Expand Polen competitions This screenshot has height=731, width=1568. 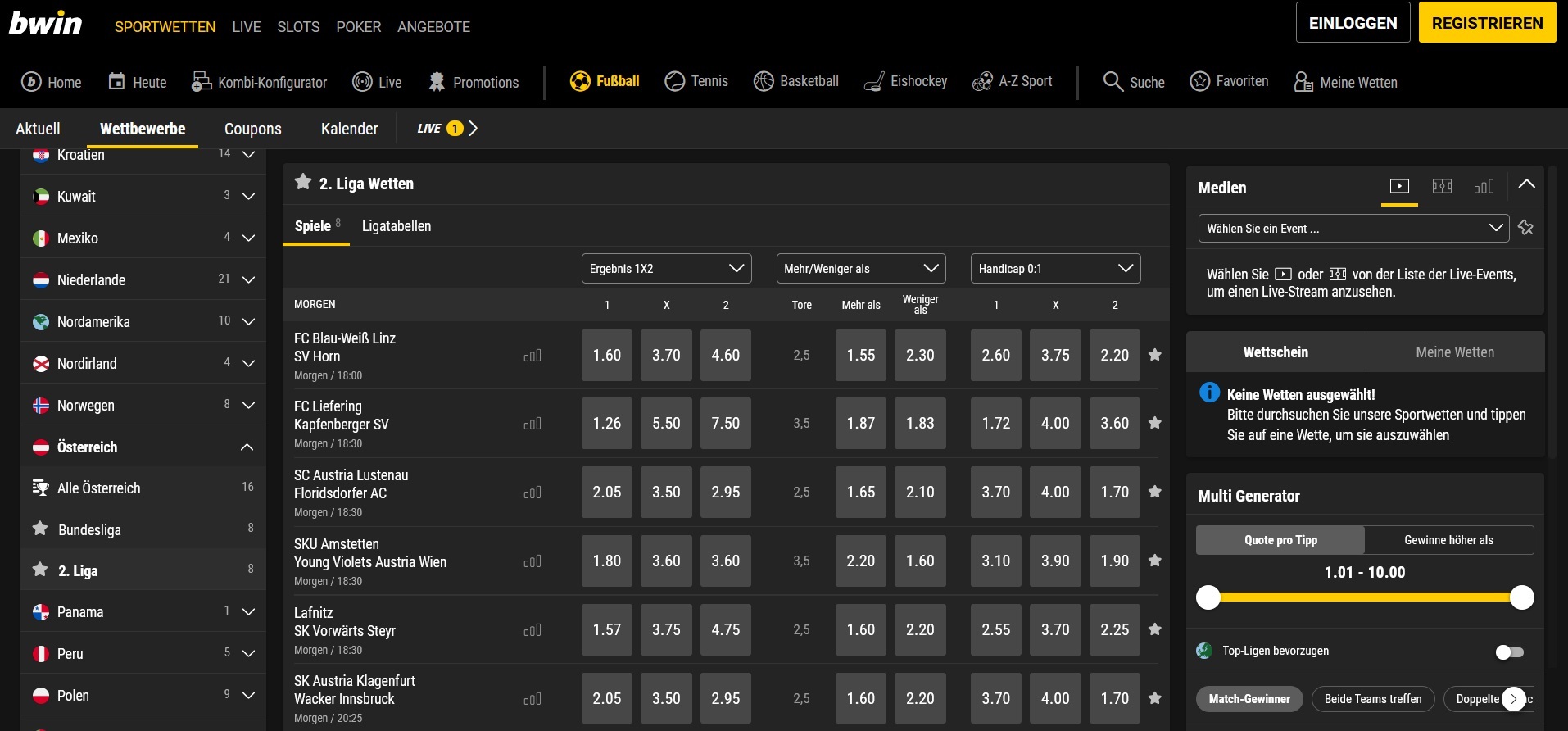[249, 696]
